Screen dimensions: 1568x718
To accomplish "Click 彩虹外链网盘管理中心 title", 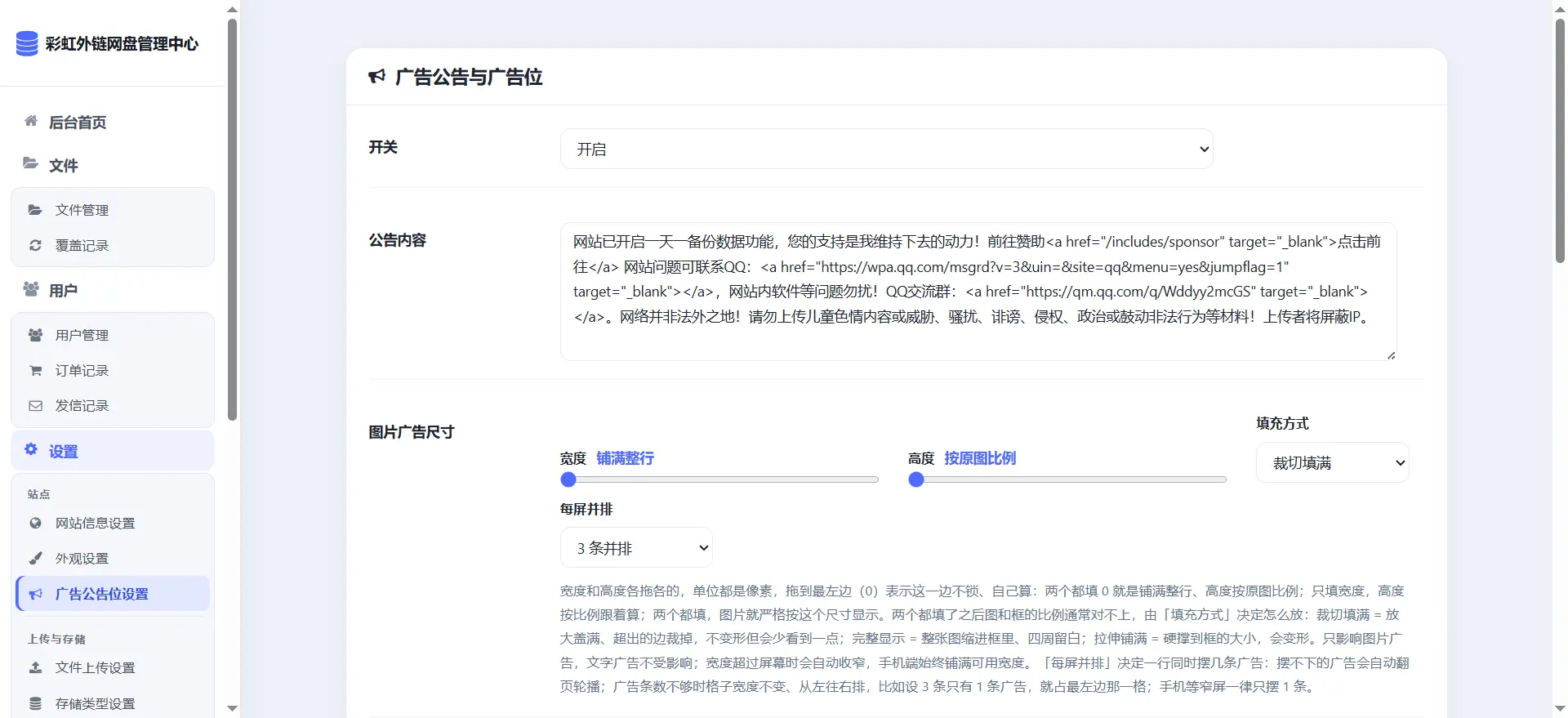I will tap(122, 44).
